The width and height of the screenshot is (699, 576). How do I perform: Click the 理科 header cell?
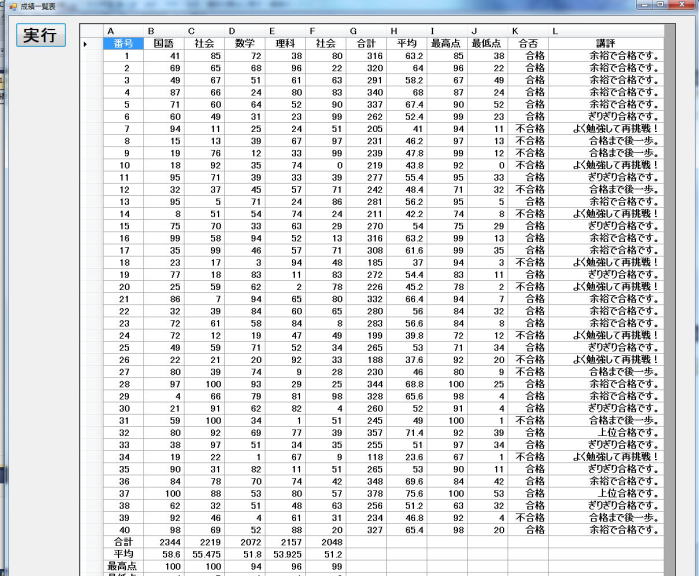click(x=285, y=43)
